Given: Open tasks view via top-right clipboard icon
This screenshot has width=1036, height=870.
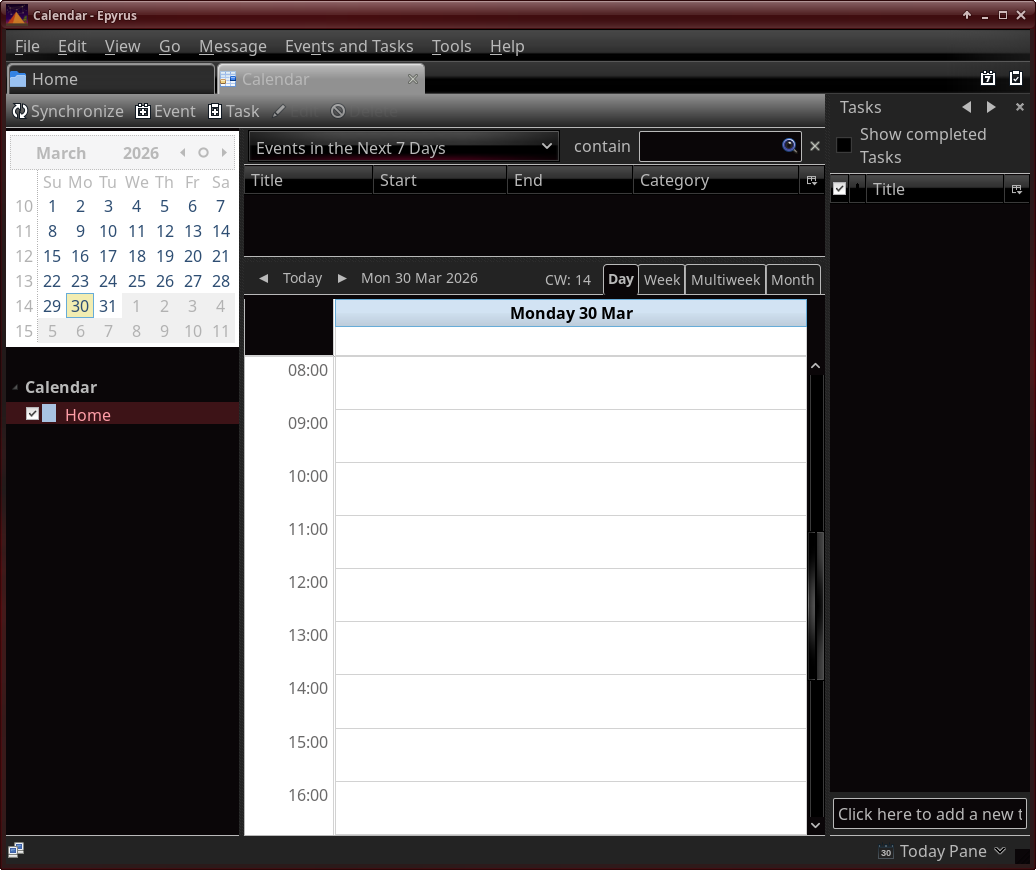Looking at the screenshot, I should tap(1016, 79).
